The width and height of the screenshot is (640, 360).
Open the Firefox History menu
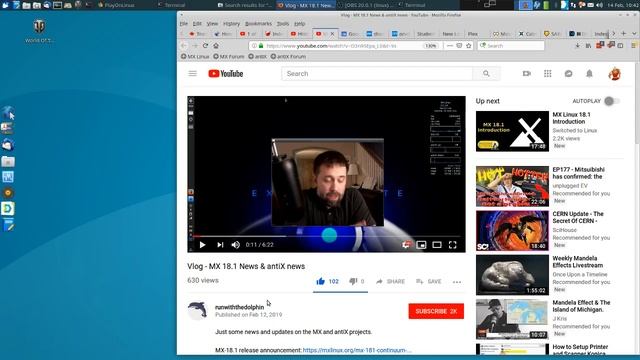[x=231, y=24]
